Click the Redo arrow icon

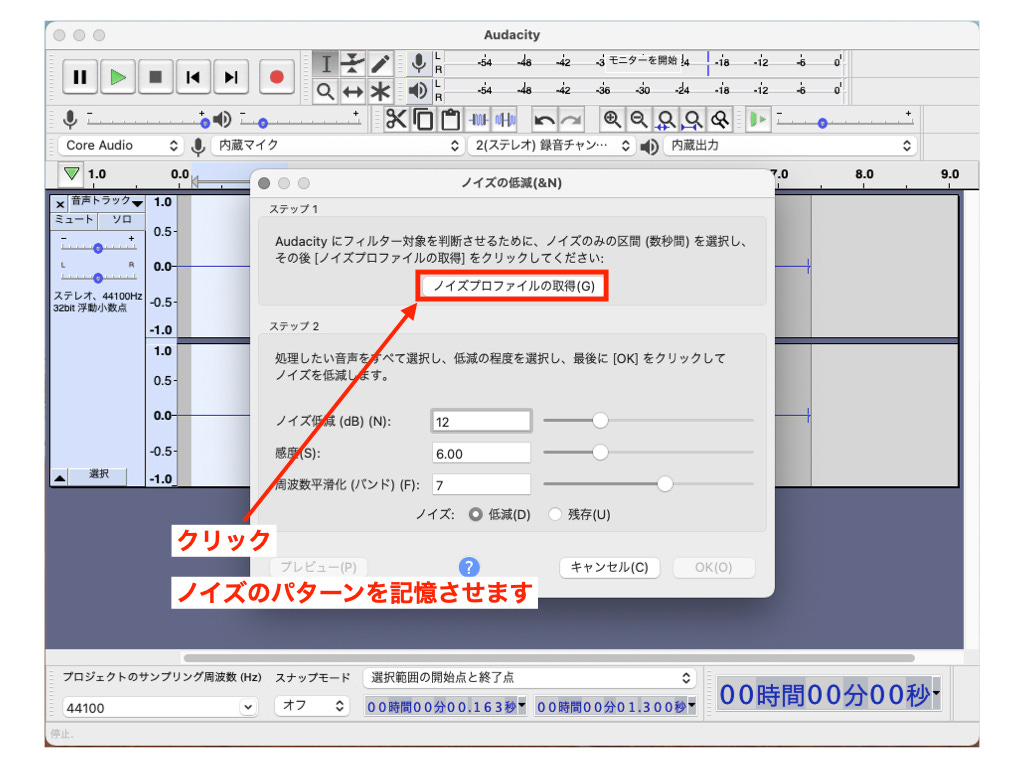[x=571, y=120]
